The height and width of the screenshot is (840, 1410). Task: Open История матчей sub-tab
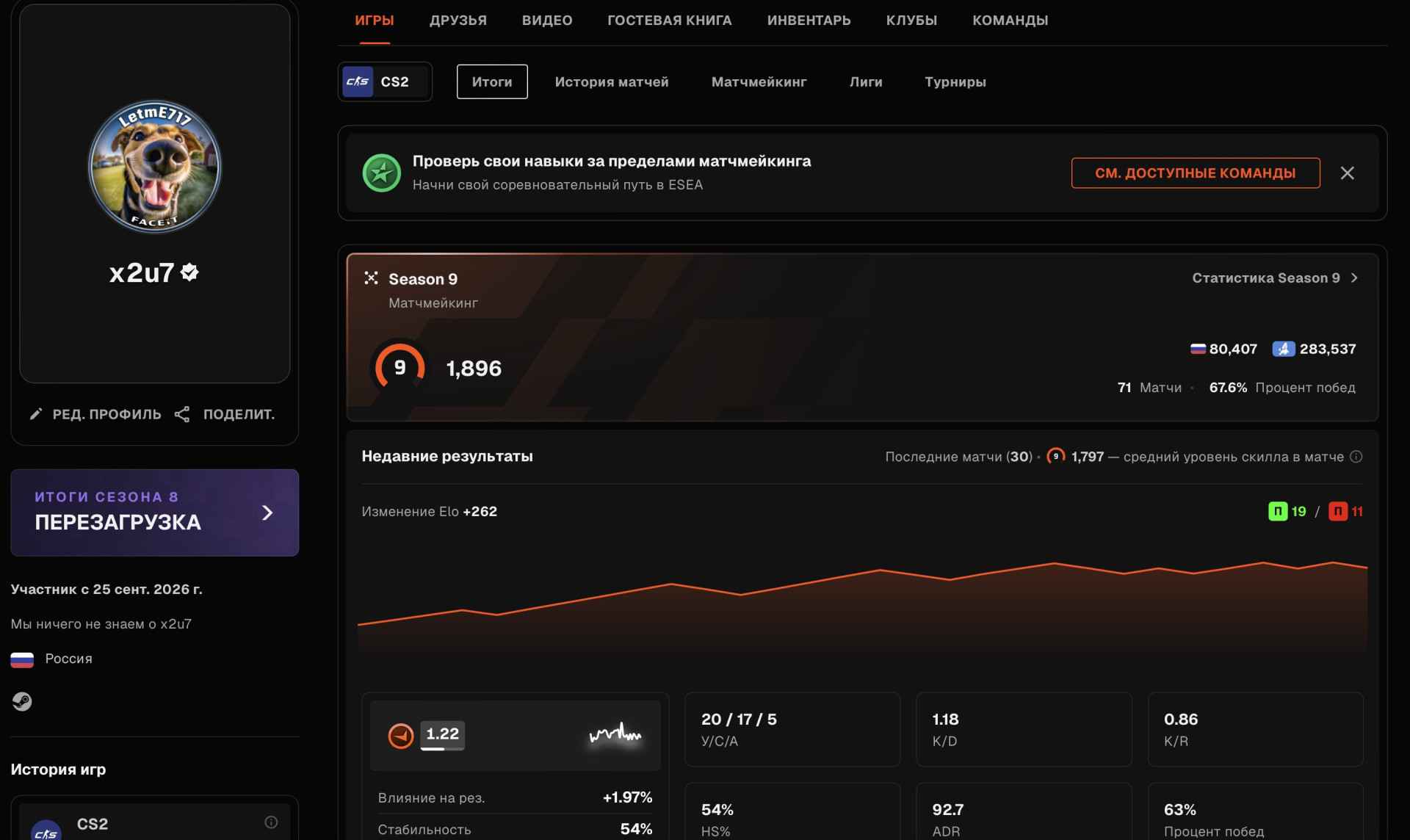click(612, 82)
